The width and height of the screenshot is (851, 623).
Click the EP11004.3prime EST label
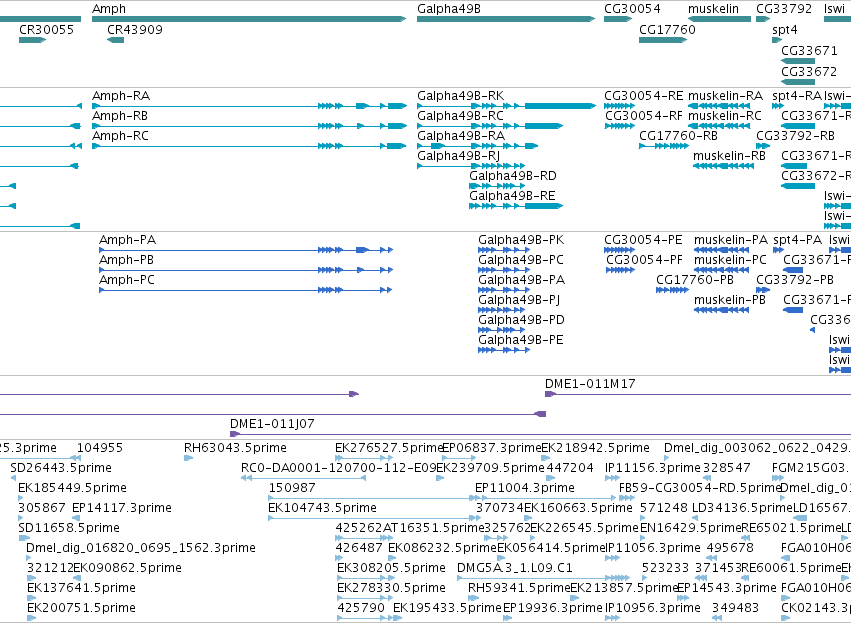click(525, 488)
